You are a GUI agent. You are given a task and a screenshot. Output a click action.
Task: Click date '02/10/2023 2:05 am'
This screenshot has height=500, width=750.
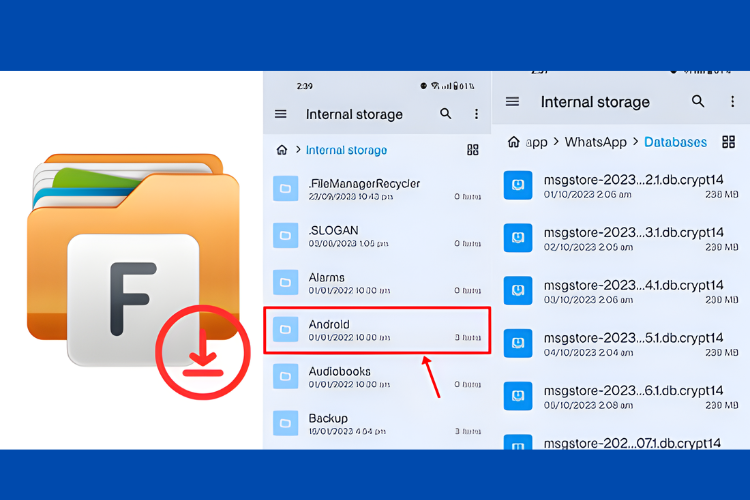[588, 247]
